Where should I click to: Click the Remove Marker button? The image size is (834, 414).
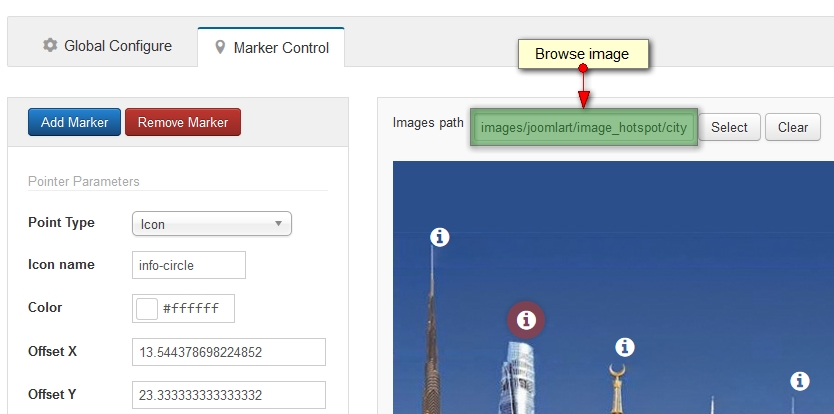183,122
